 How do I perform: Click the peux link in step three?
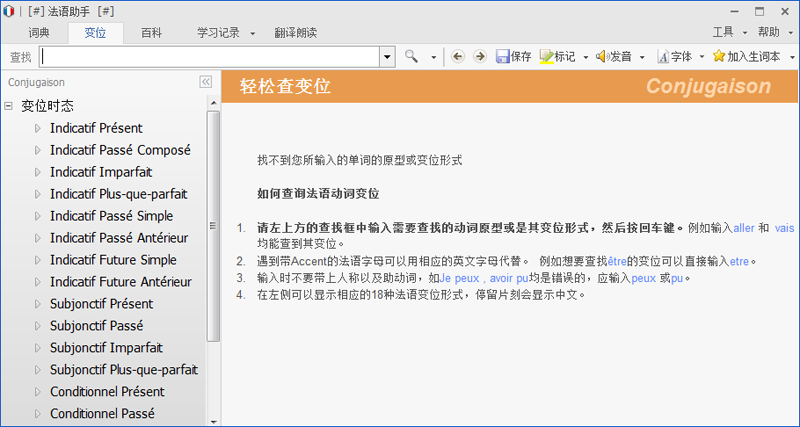pos(643,279)
